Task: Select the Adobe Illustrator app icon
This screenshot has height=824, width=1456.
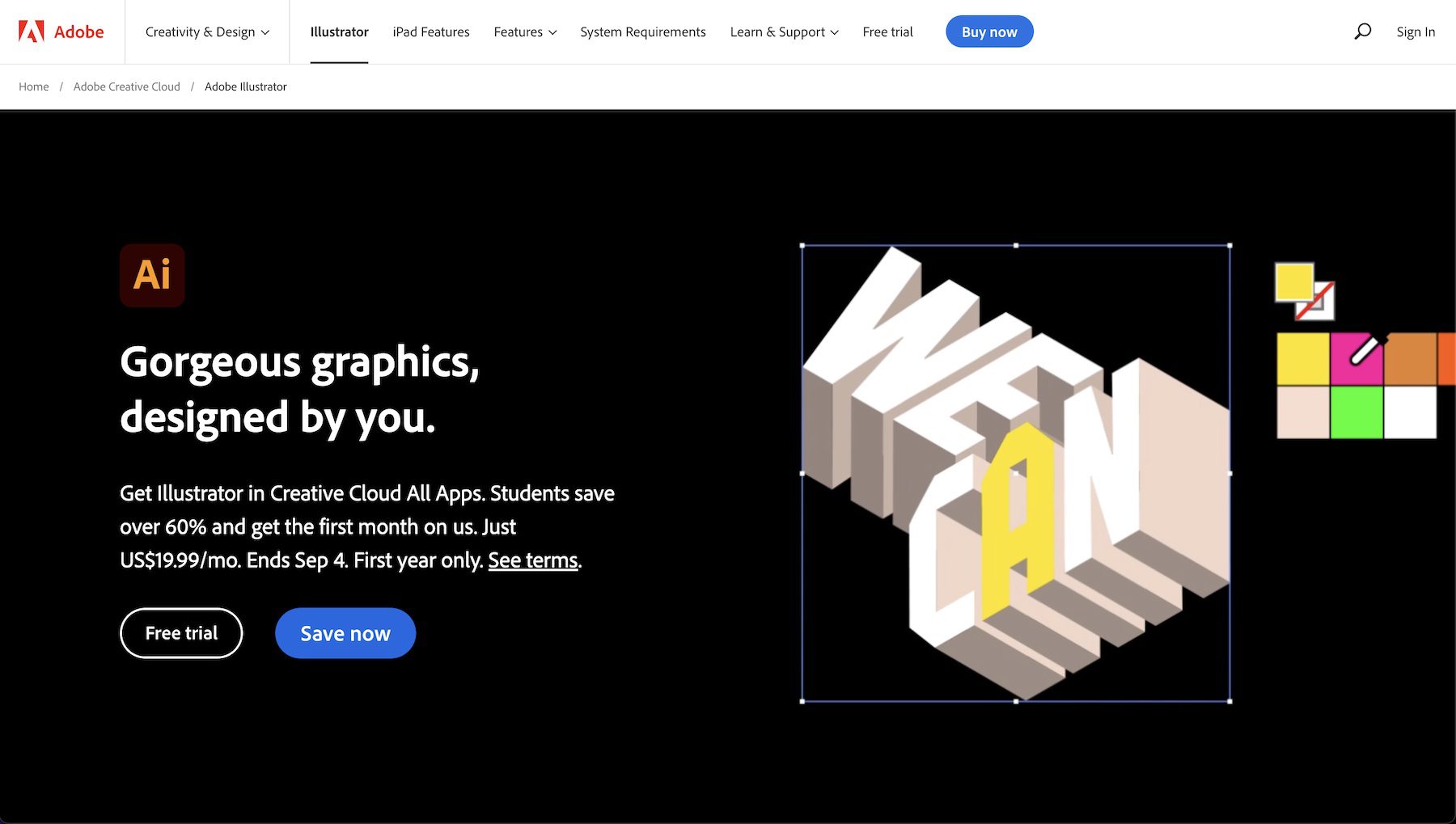Action: click(x=152, y=275)
